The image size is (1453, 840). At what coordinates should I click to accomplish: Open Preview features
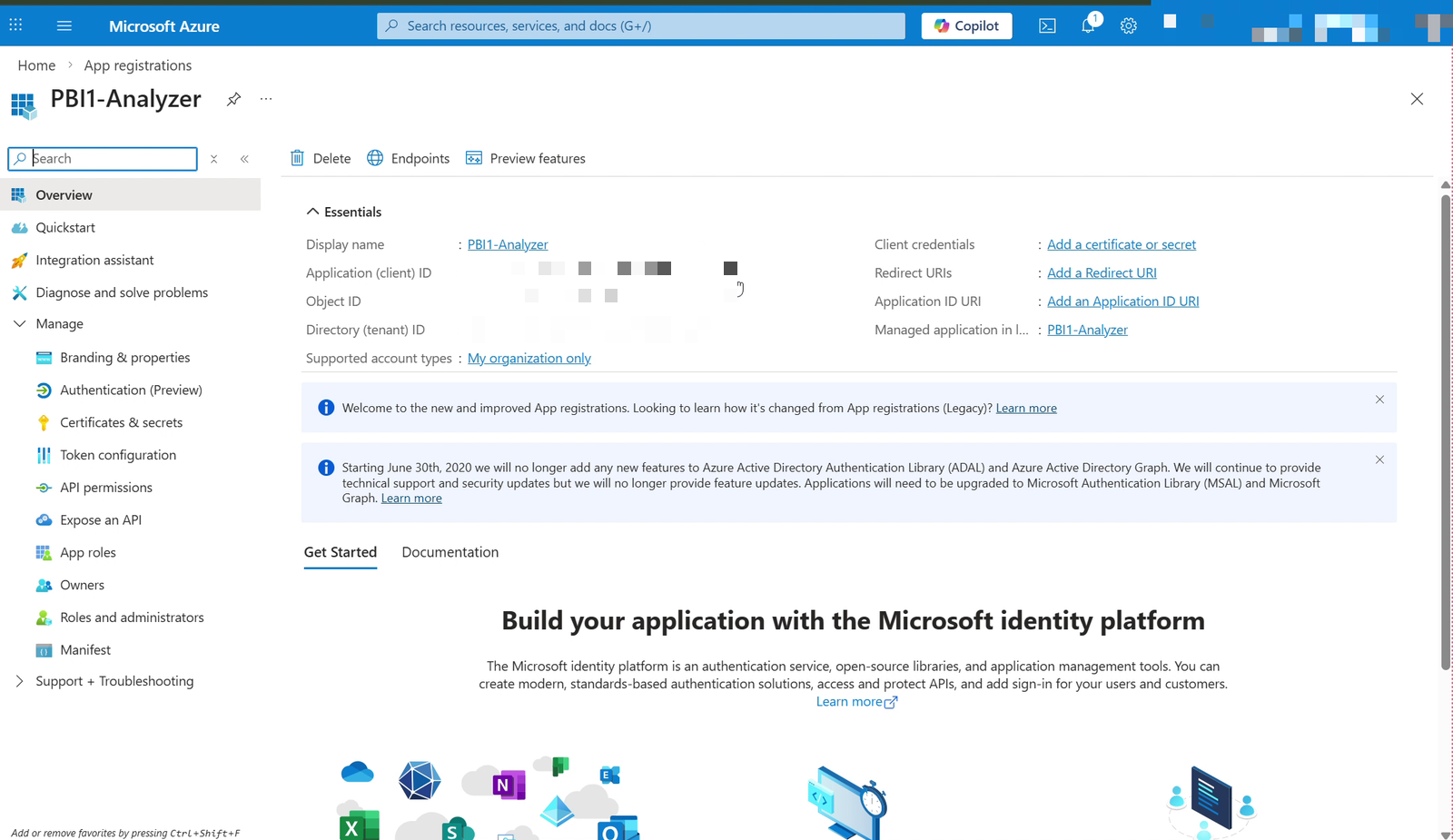tap(526, 158)
